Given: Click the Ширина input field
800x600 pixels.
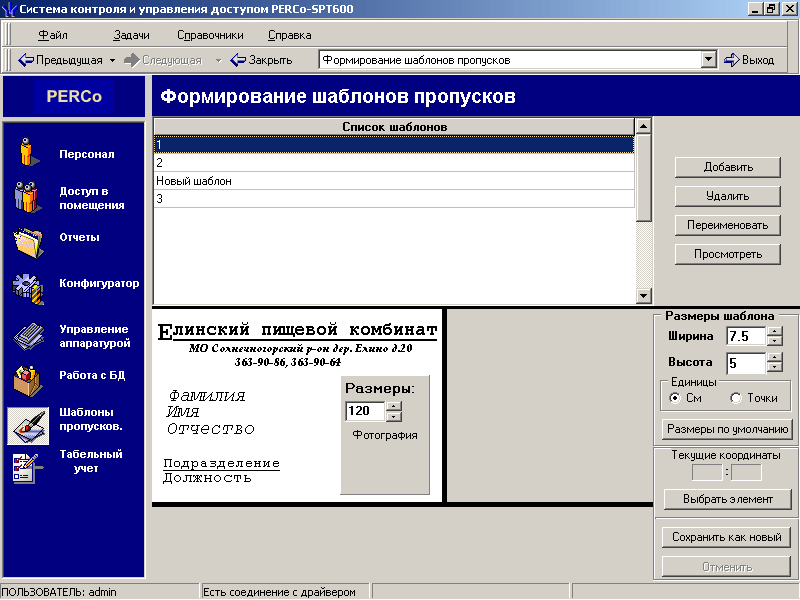Looking at the screenshot, I should [x=745, y=336].
